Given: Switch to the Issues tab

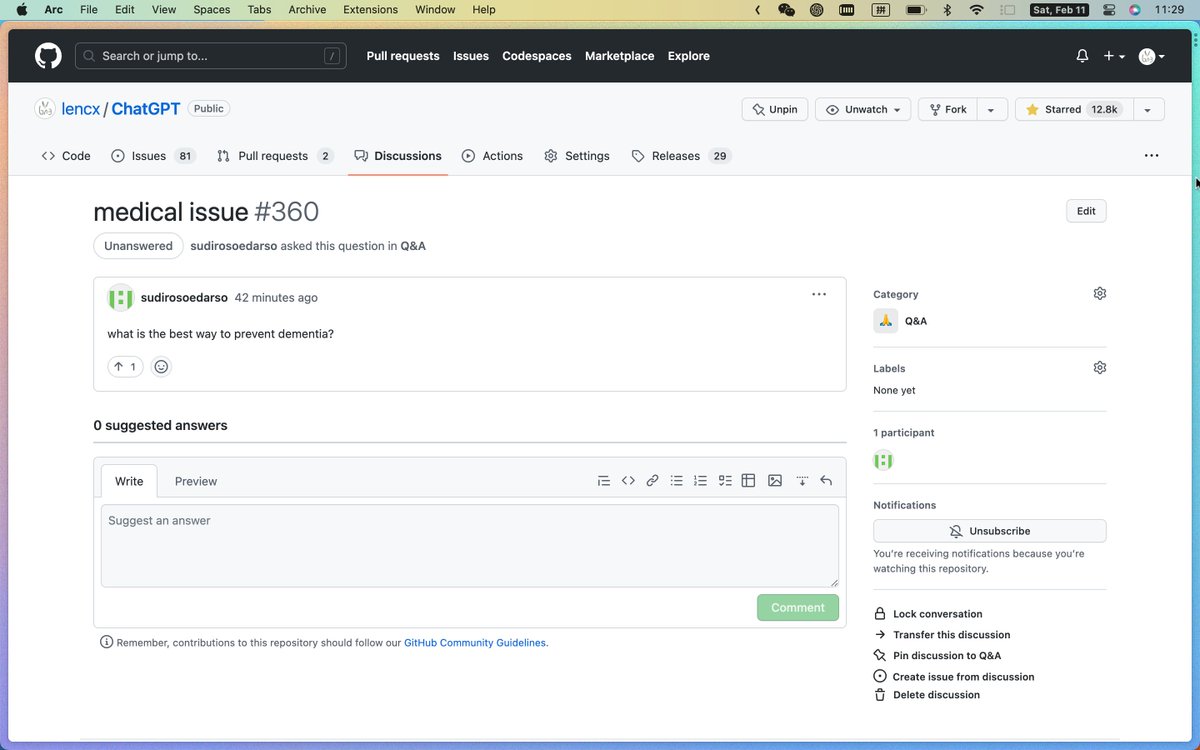Looking at the screenshot, I should [153, 156].
